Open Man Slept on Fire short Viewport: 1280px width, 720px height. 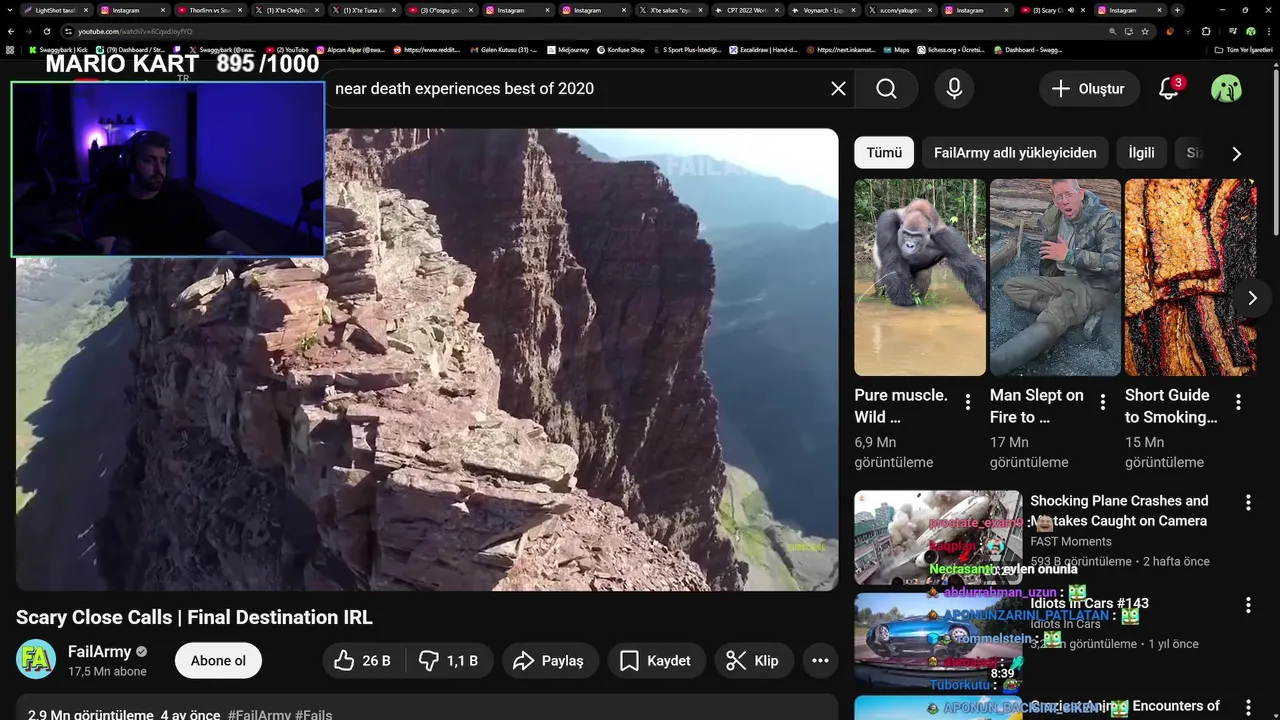[x=1055, y=278]
